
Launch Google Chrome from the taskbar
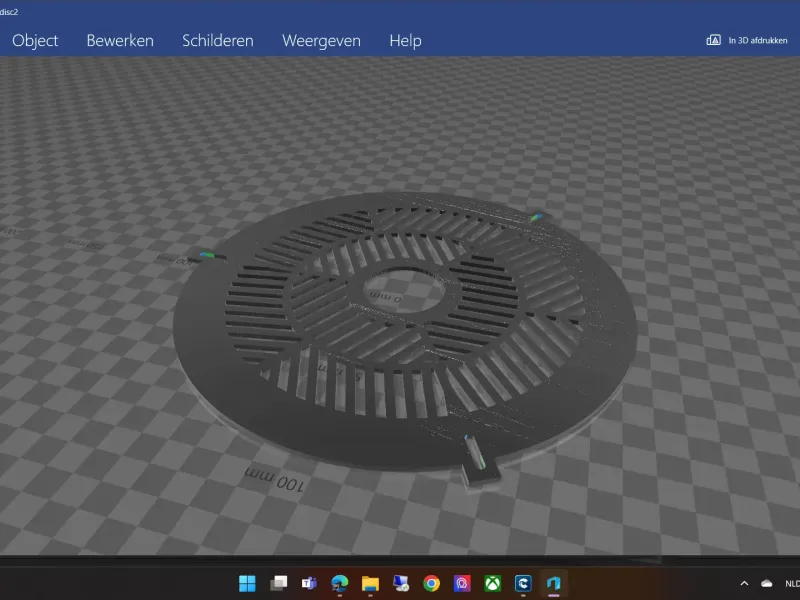pyautogui.click(x=432, y=583)
